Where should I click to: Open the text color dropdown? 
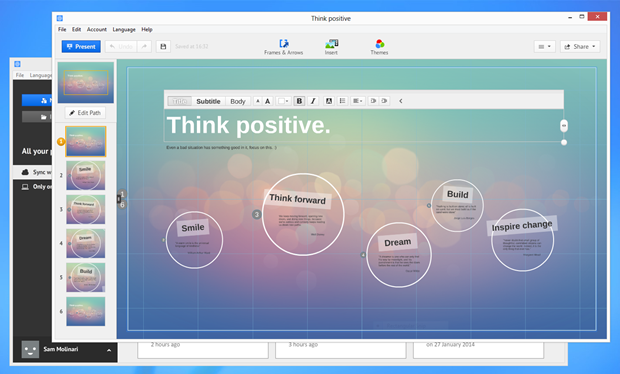283,101
